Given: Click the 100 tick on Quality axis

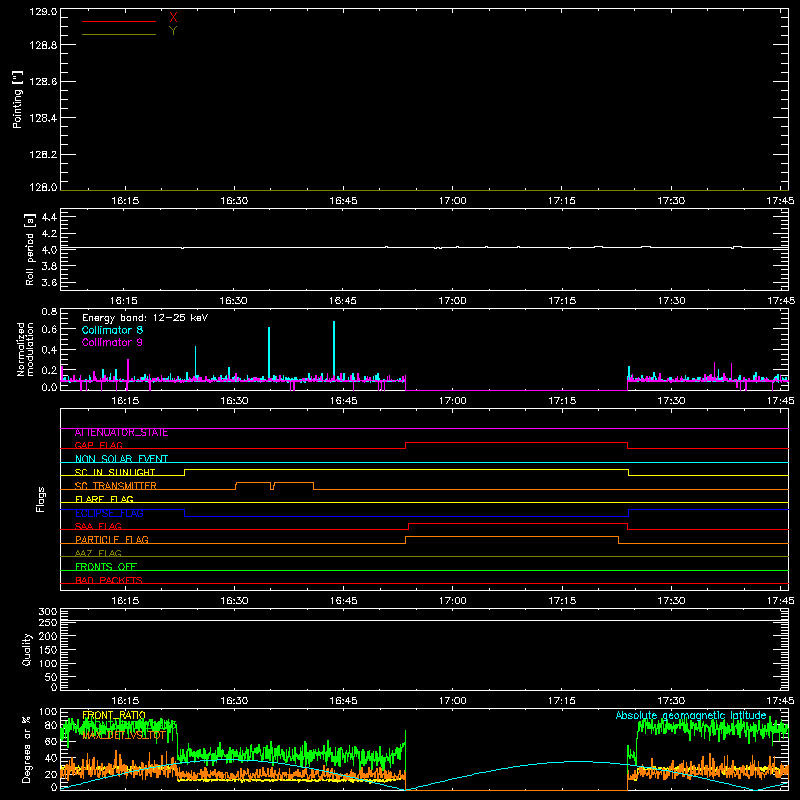Looking at the screenshot, I should coord(47,663).
